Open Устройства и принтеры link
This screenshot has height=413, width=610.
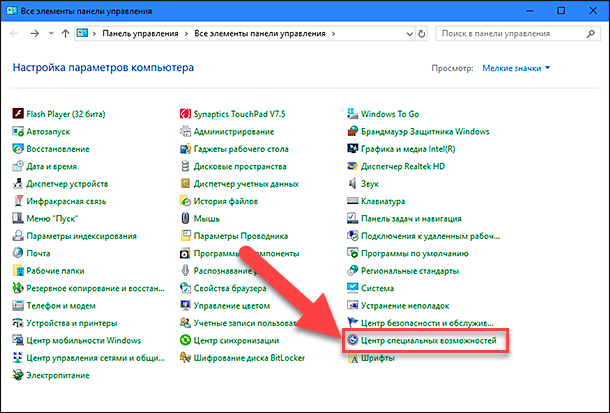[72, 323]
